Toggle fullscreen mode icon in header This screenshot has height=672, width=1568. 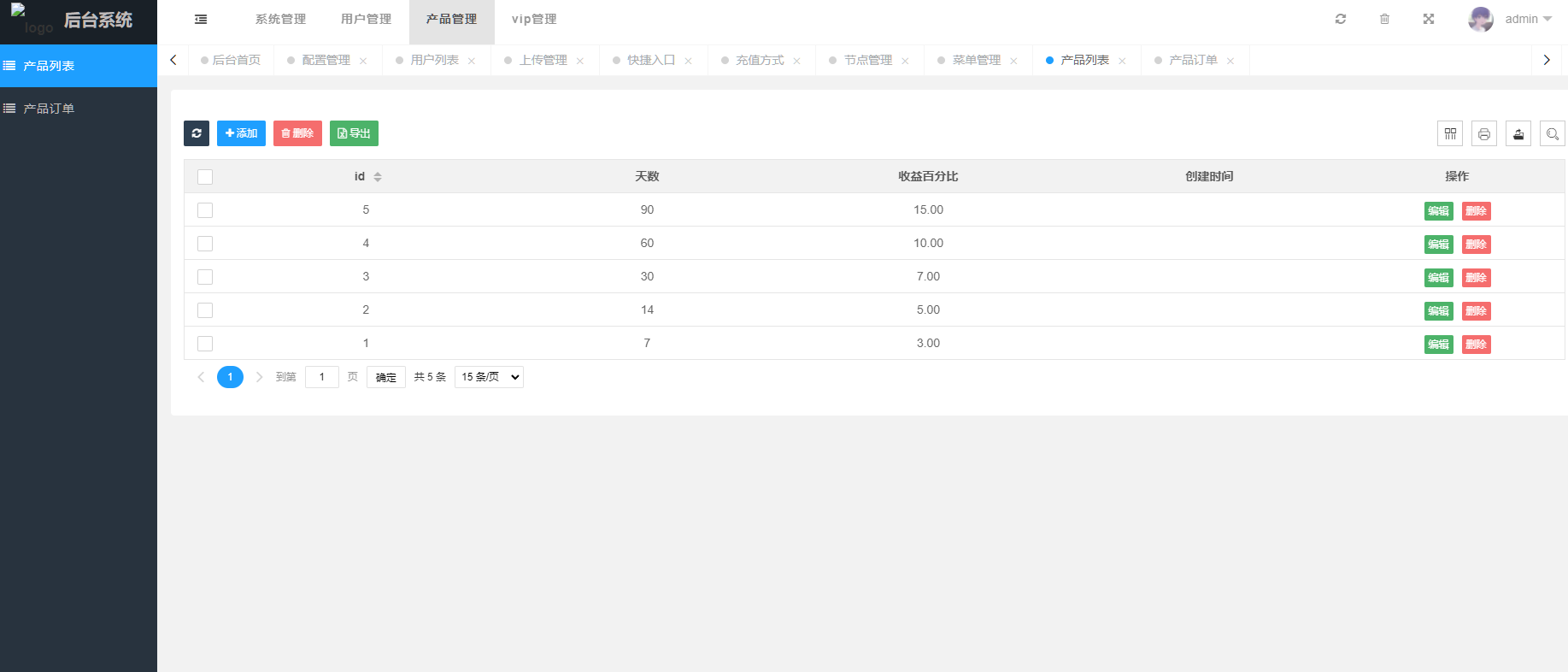[1429, 19]
